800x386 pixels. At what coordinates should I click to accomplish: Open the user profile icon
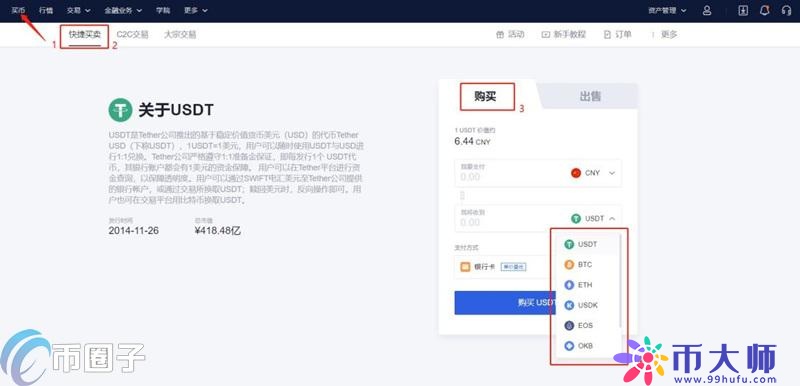[x=707, y=10]
